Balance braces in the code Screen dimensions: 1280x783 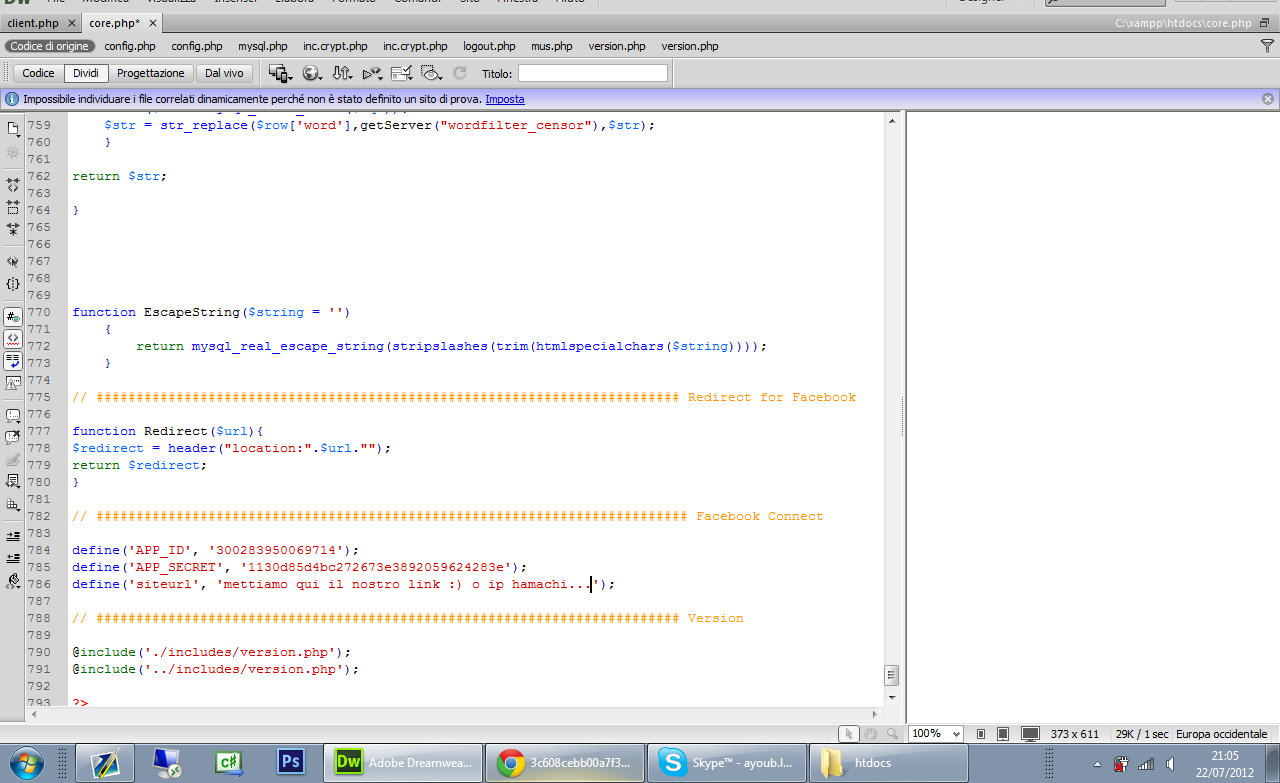click(13, 284)
